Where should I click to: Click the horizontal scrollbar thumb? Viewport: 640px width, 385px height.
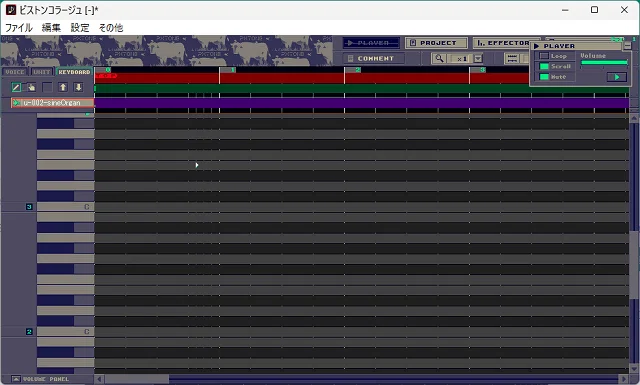(x=137, y=379)
